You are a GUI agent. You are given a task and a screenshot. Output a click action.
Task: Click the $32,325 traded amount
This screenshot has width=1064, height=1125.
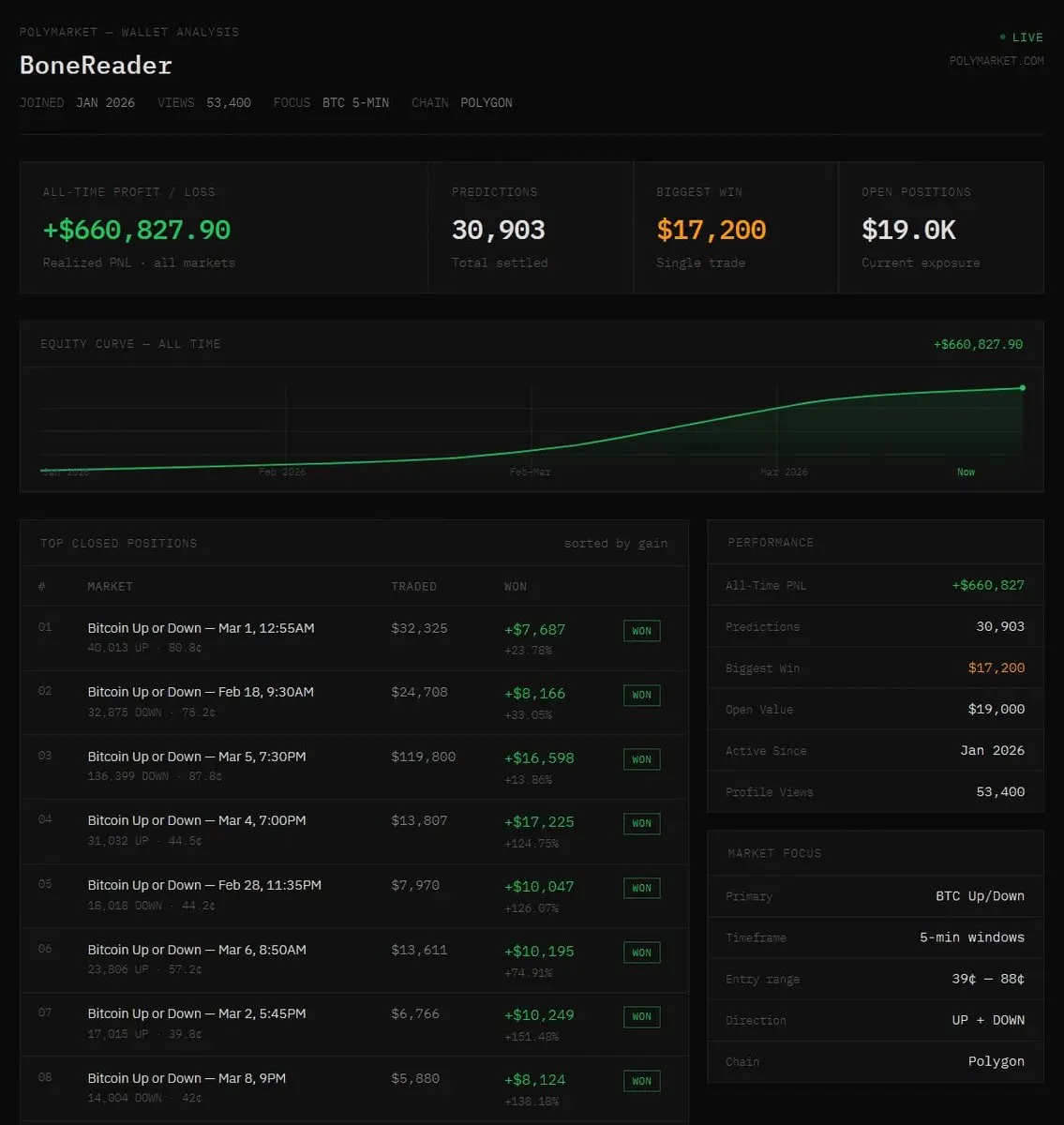click(x=419, y=628)
